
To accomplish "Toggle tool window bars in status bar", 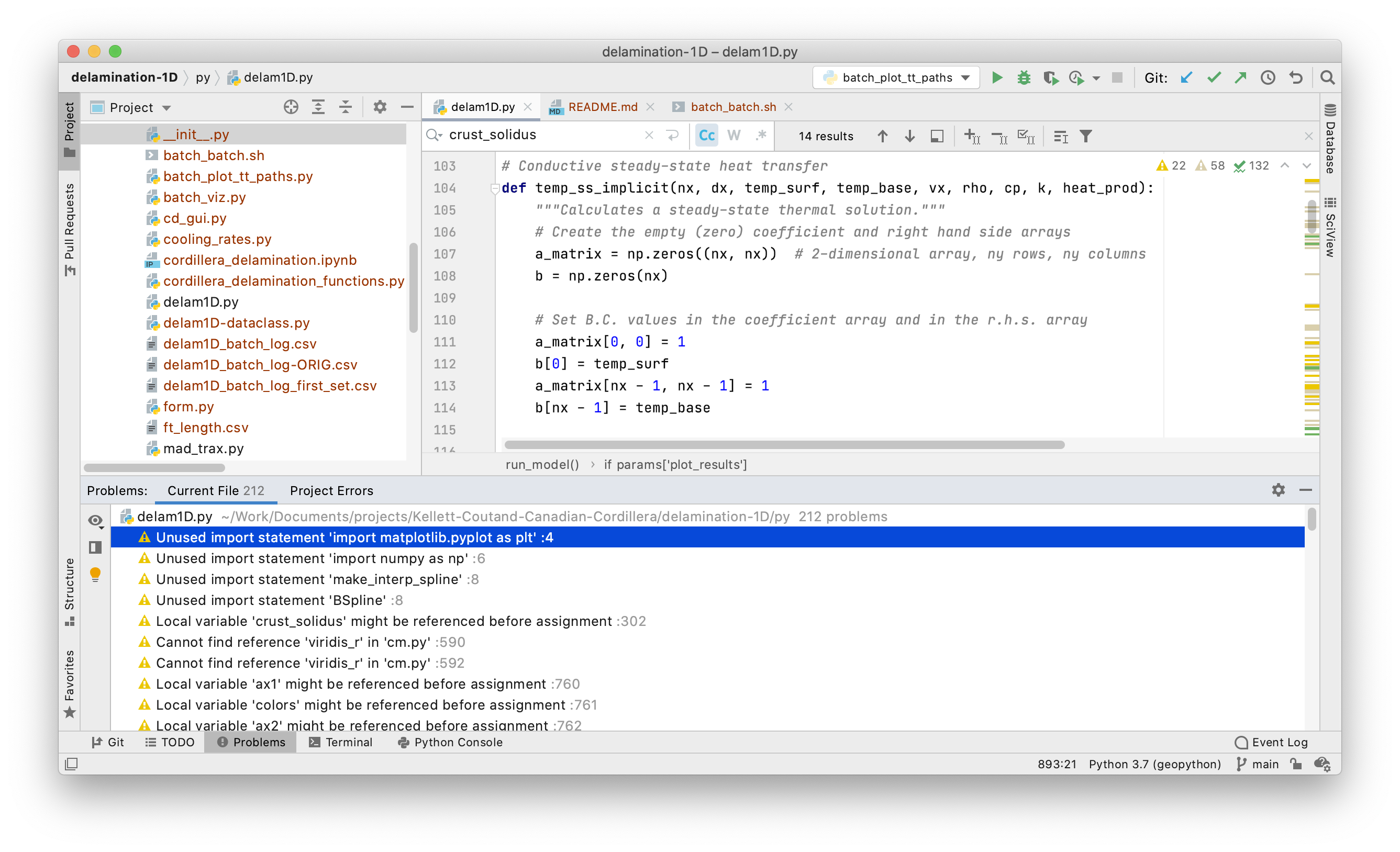I will [x=71, y=764].
